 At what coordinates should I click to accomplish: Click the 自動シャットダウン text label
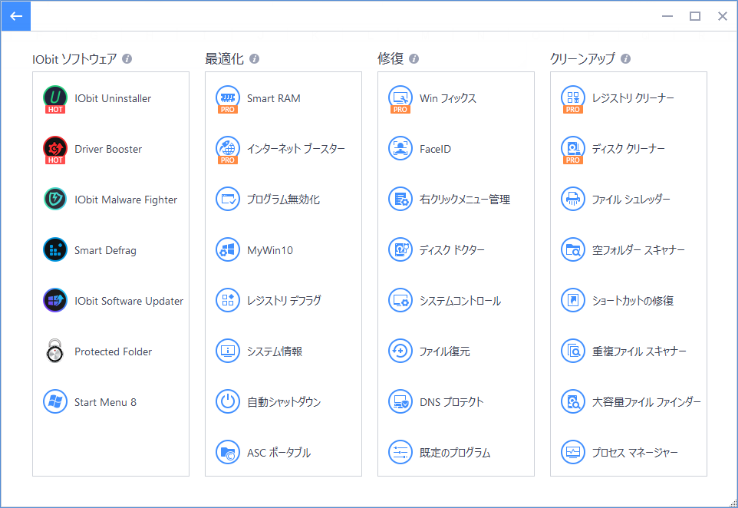[x=284, y=402]
